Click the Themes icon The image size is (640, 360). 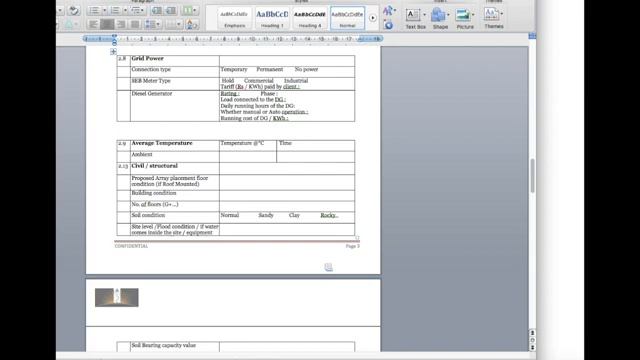[x=491, y=14]
